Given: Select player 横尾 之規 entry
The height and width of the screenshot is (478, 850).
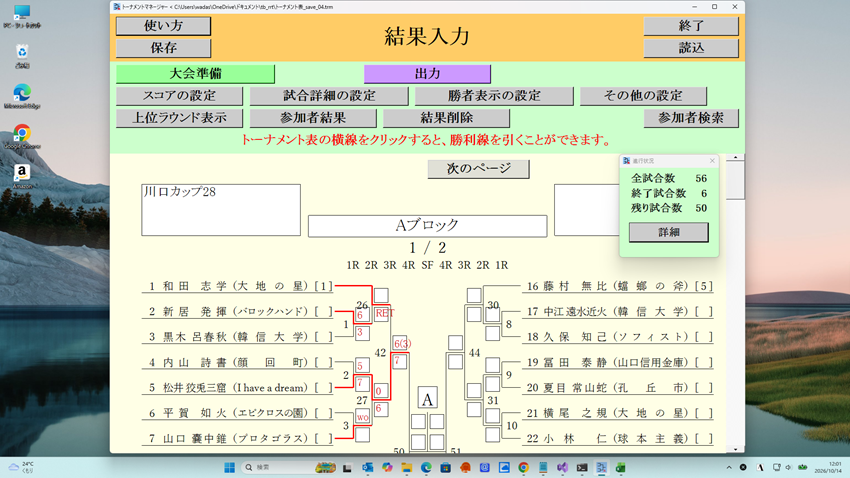Looking at the screenshot, I should click(618, 413).
